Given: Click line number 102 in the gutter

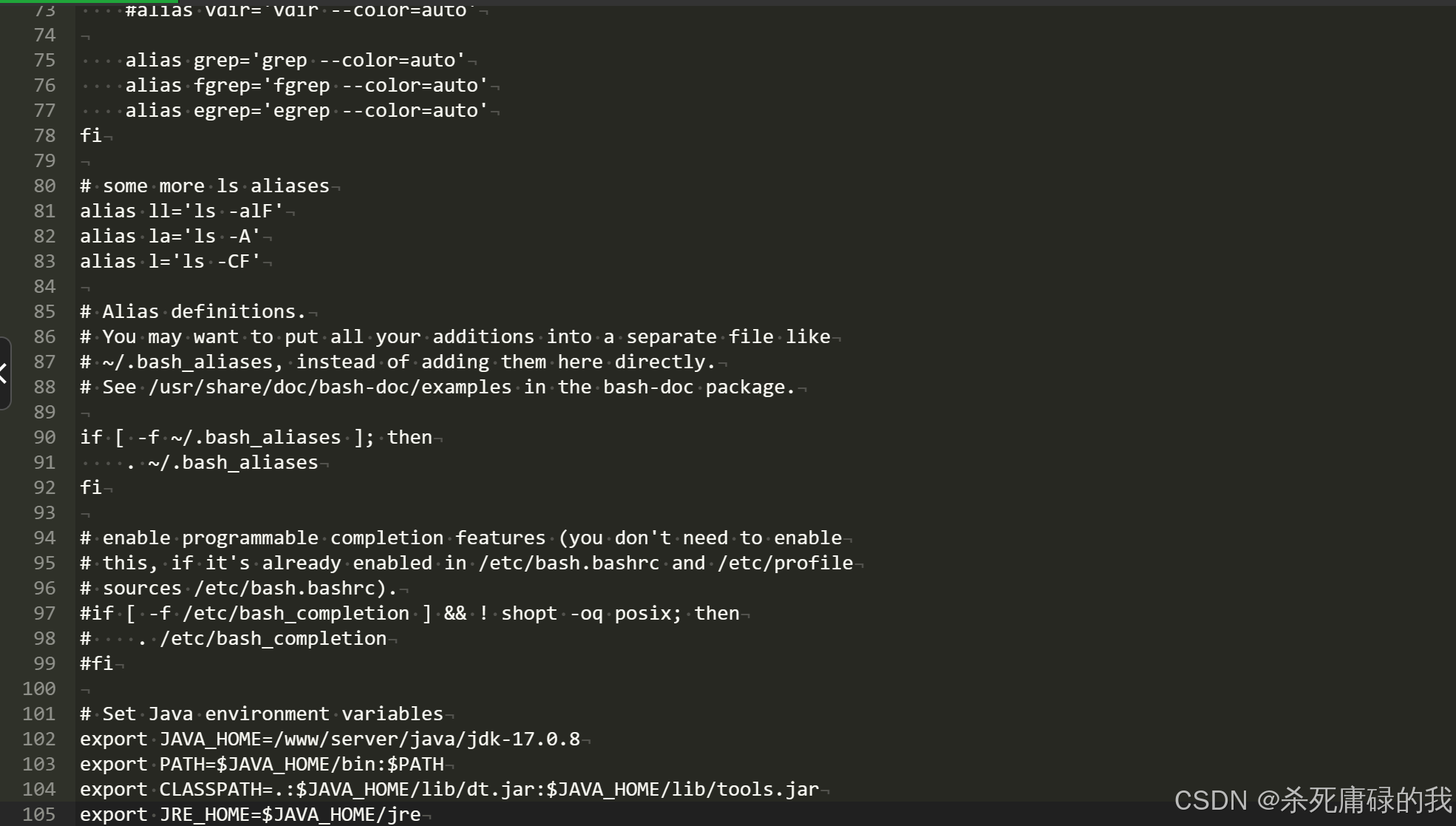Looking at the screenshot, I should click(x=39, y=739).
